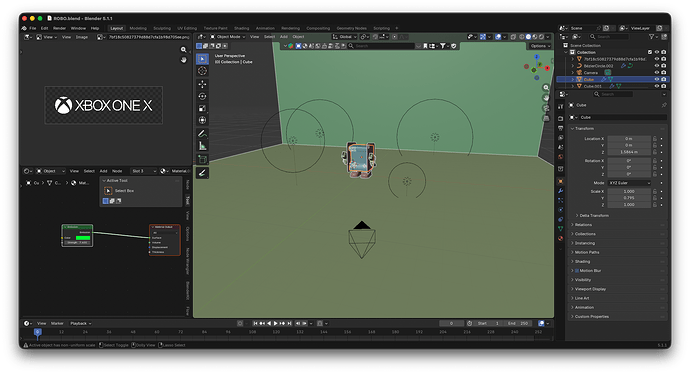Image resolution: width=690 pixels, height=373 pixels.
Task: Open the Add menu in 3D viewport header
Action: click(x=284, y=37)
